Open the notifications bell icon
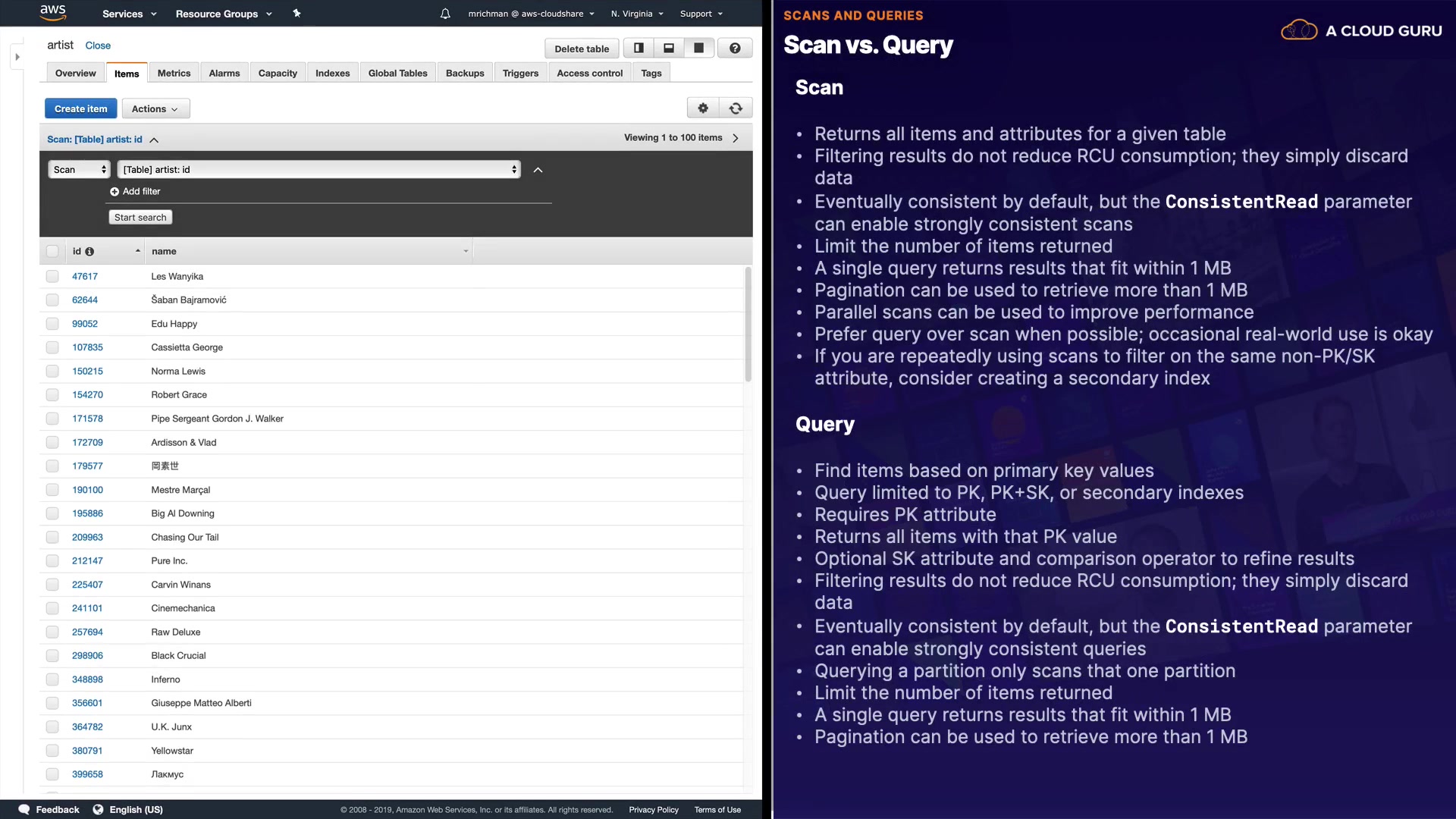 click(445, 14)
